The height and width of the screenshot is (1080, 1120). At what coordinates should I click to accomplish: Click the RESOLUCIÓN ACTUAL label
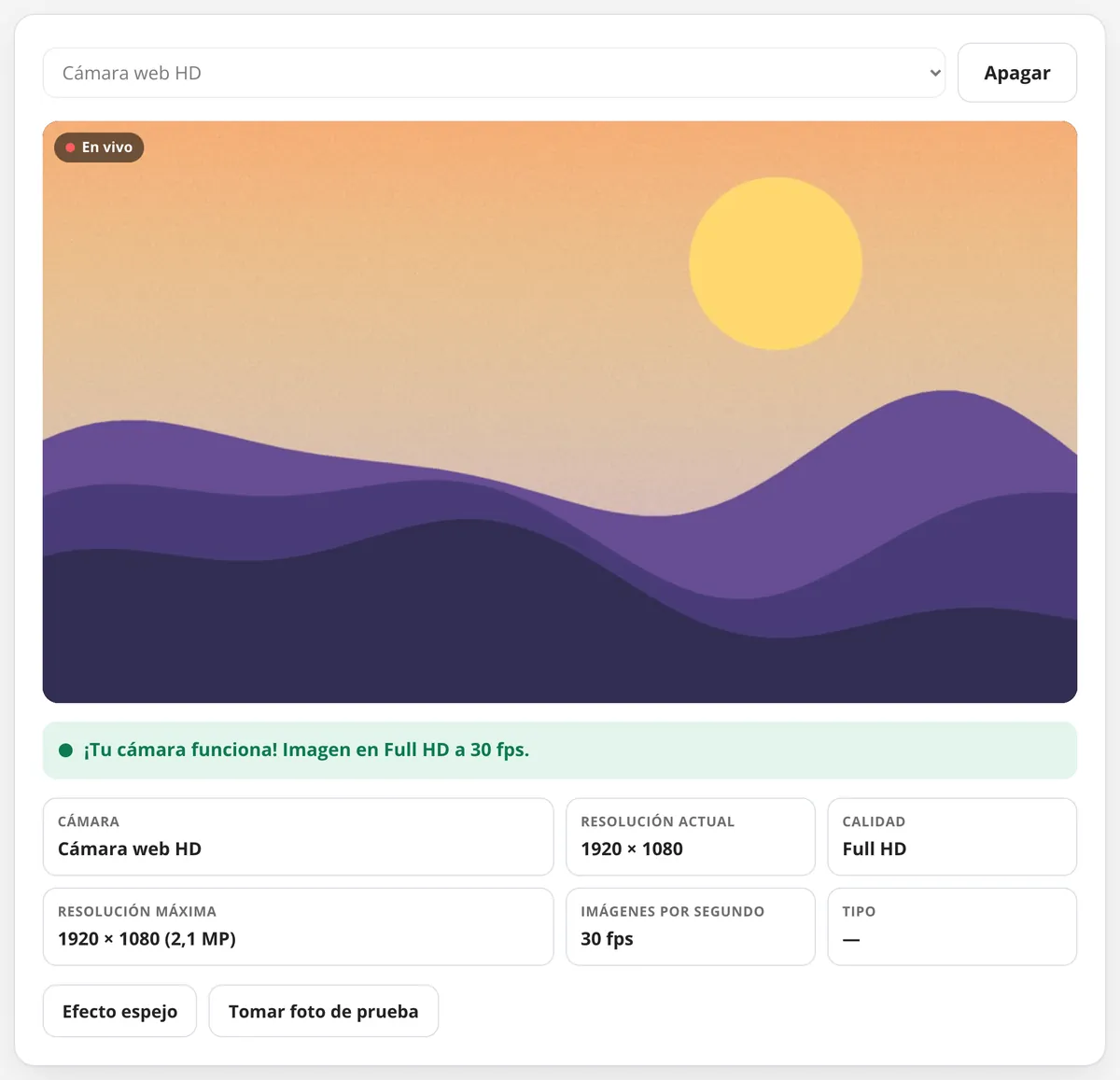pos(658,821)
